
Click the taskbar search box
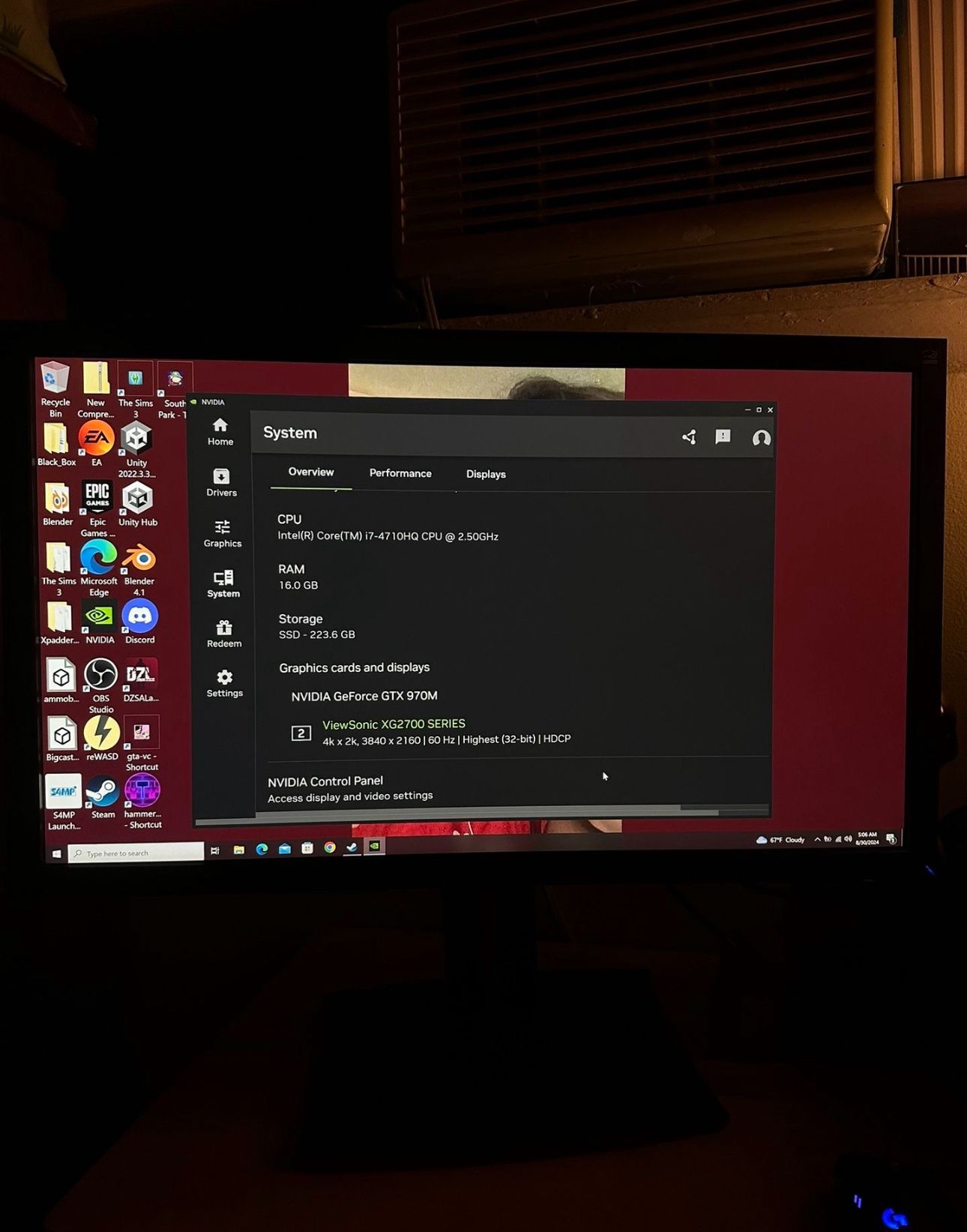coord(136,853)
